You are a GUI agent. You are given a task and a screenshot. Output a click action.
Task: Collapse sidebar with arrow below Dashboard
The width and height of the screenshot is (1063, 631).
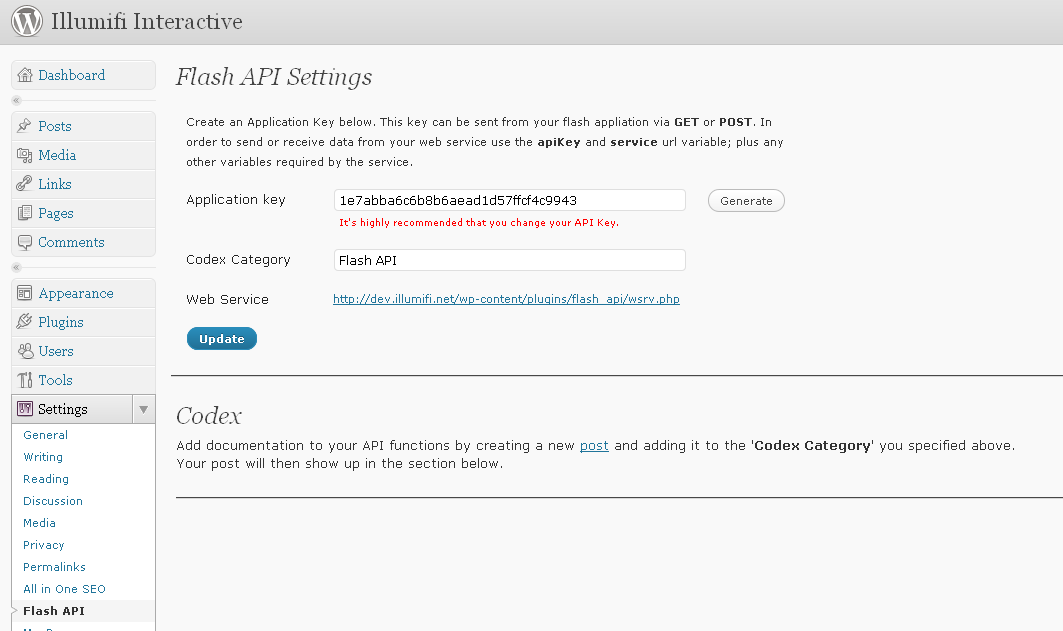pos(17,100)
